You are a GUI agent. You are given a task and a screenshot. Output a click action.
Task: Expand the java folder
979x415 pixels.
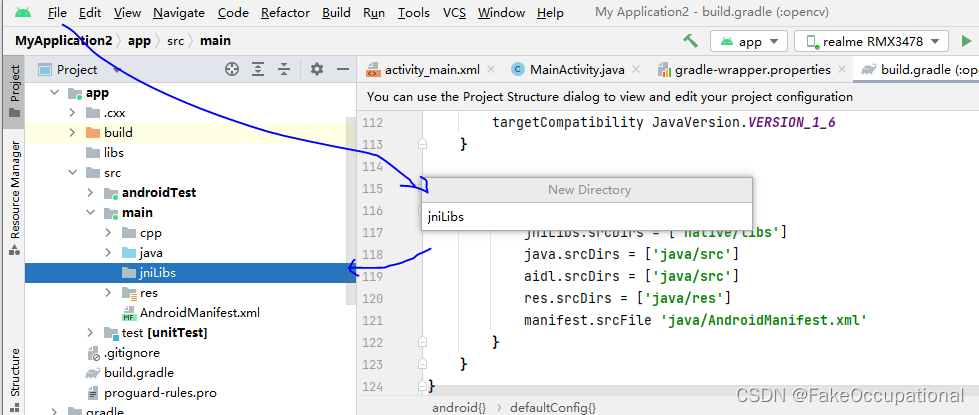coord(109,253)
